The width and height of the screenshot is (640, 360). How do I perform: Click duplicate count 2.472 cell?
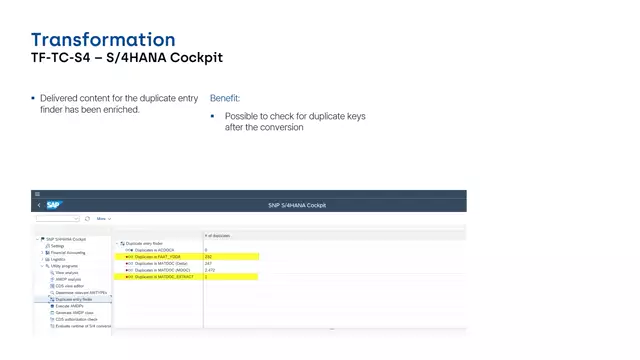[210, 270]
